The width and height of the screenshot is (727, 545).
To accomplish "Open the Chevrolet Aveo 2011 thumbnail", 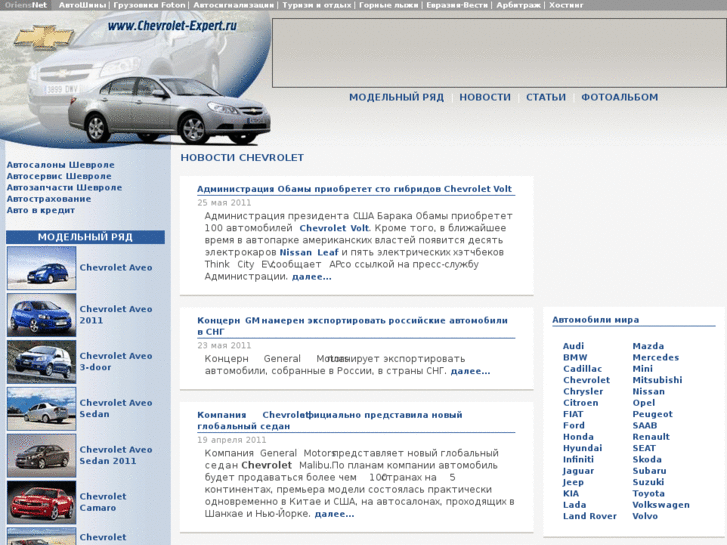I will click(x=42, y=315).
